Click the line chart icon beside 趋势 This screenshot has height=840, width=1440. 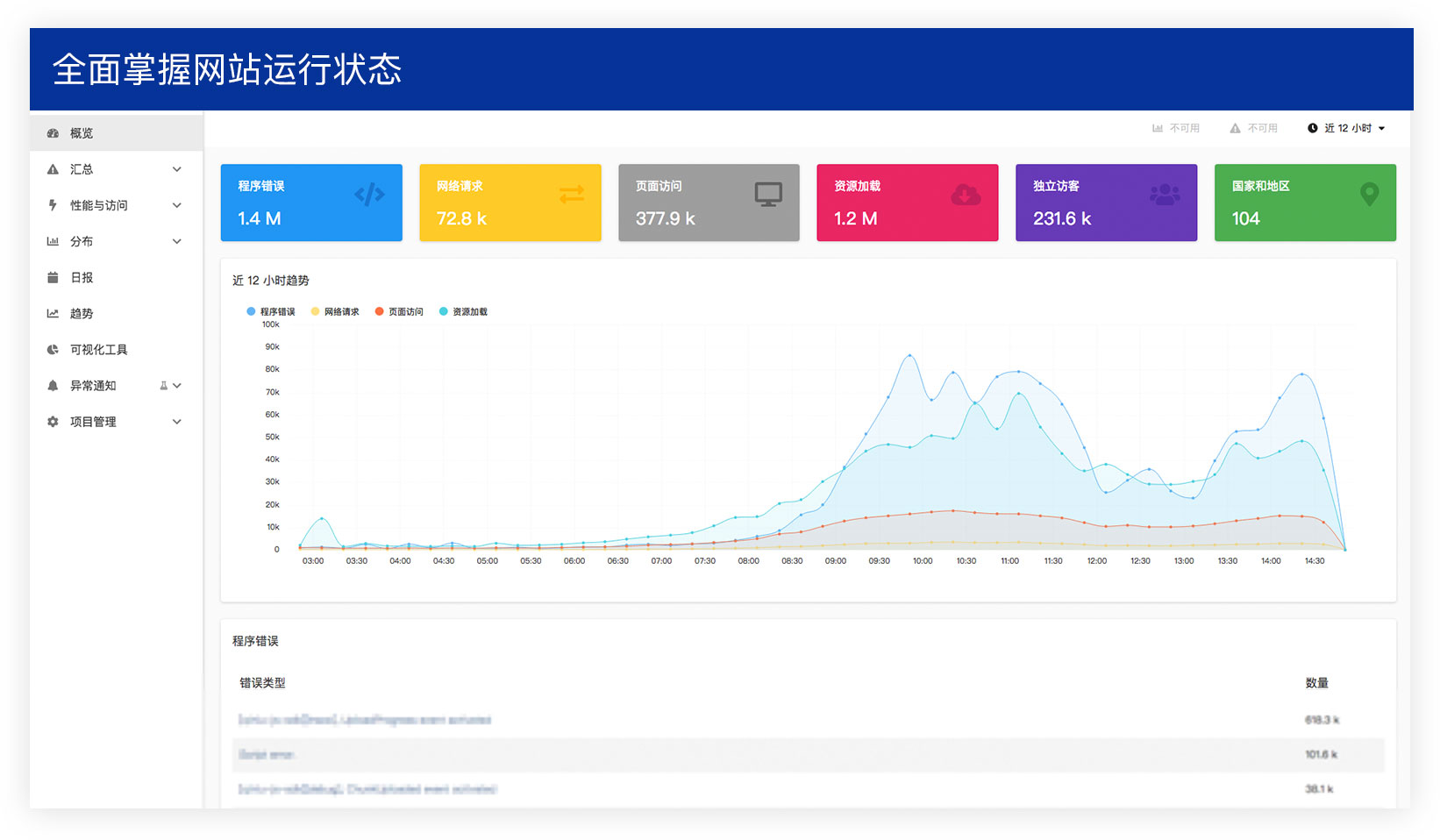(53, 313)
